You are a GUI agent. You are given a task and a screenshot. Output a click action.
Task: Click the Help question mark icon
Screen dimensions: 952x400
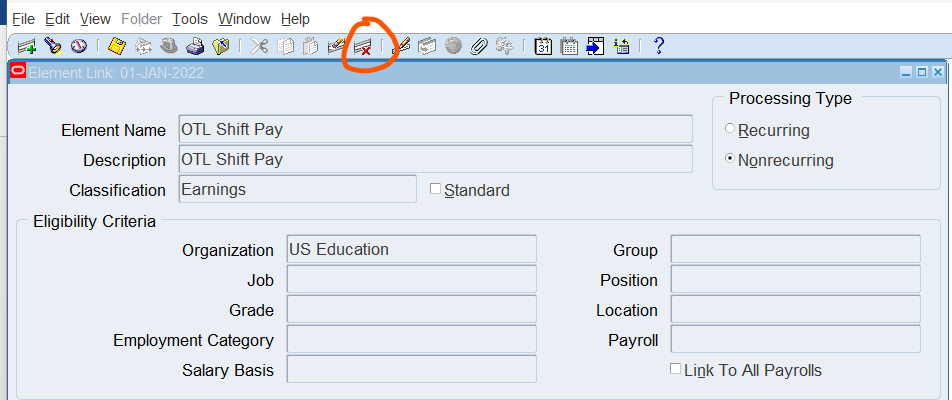658,46
